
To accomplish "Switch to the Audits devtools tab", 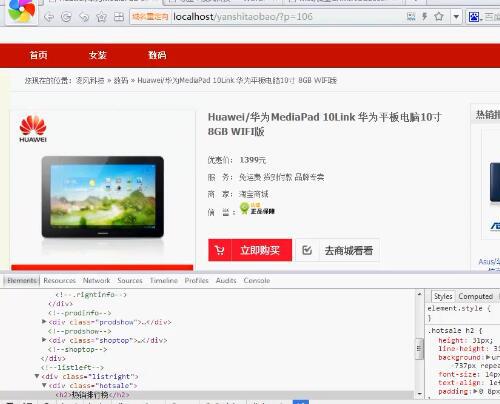I will (226, 281).
